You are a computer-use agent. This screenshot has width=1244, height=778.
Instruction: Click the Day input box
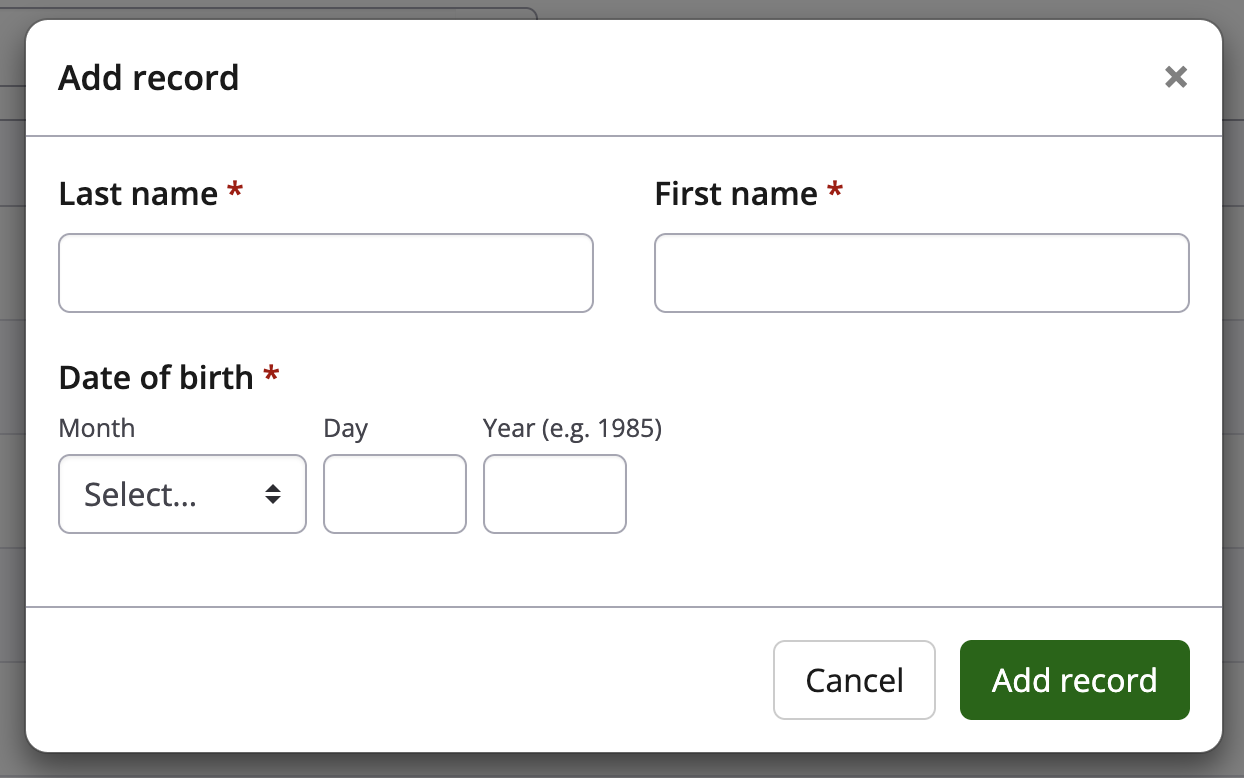click(x=394, y=494)
